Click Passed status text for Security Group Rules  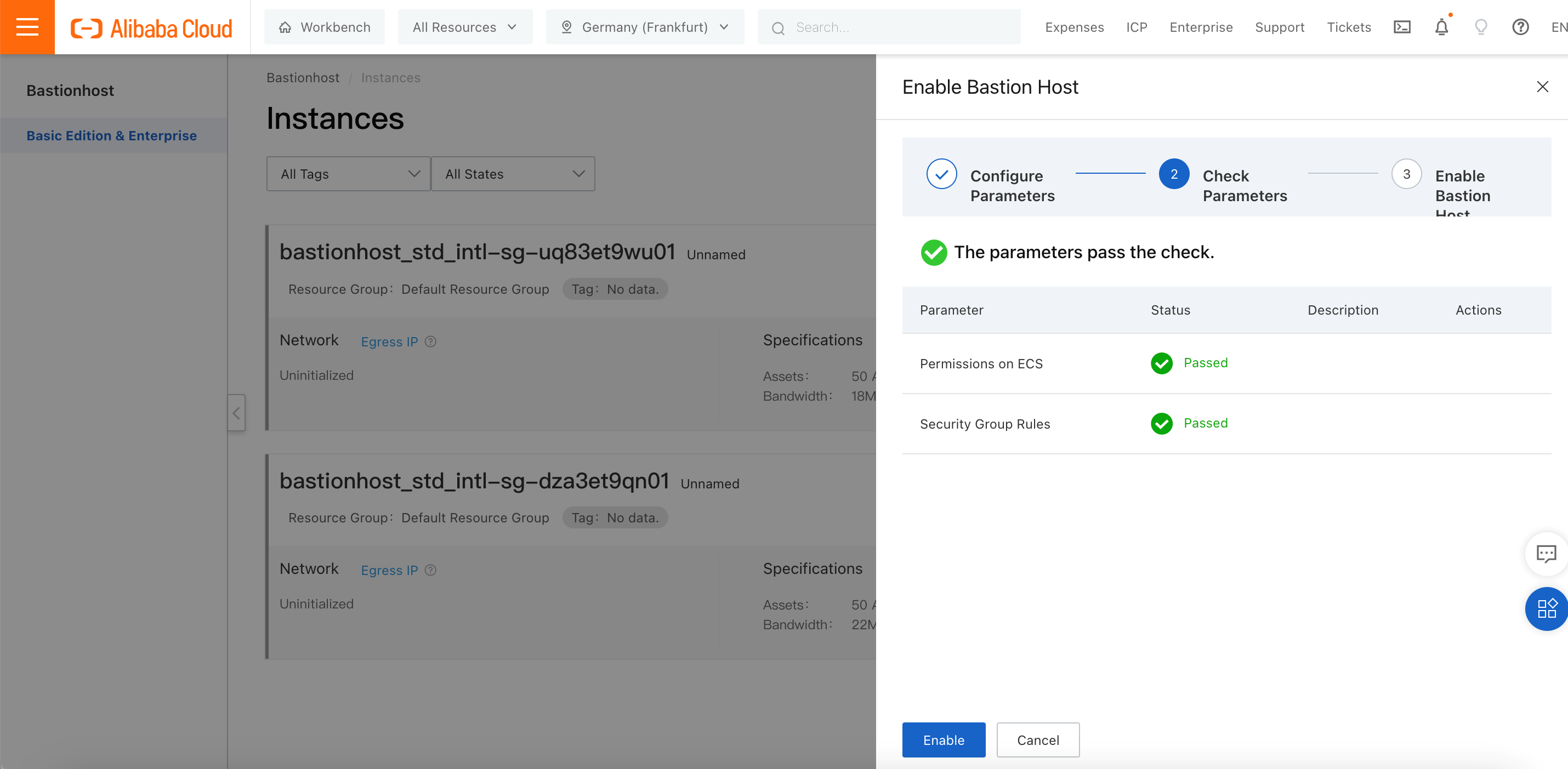(x=1205, y=423)
